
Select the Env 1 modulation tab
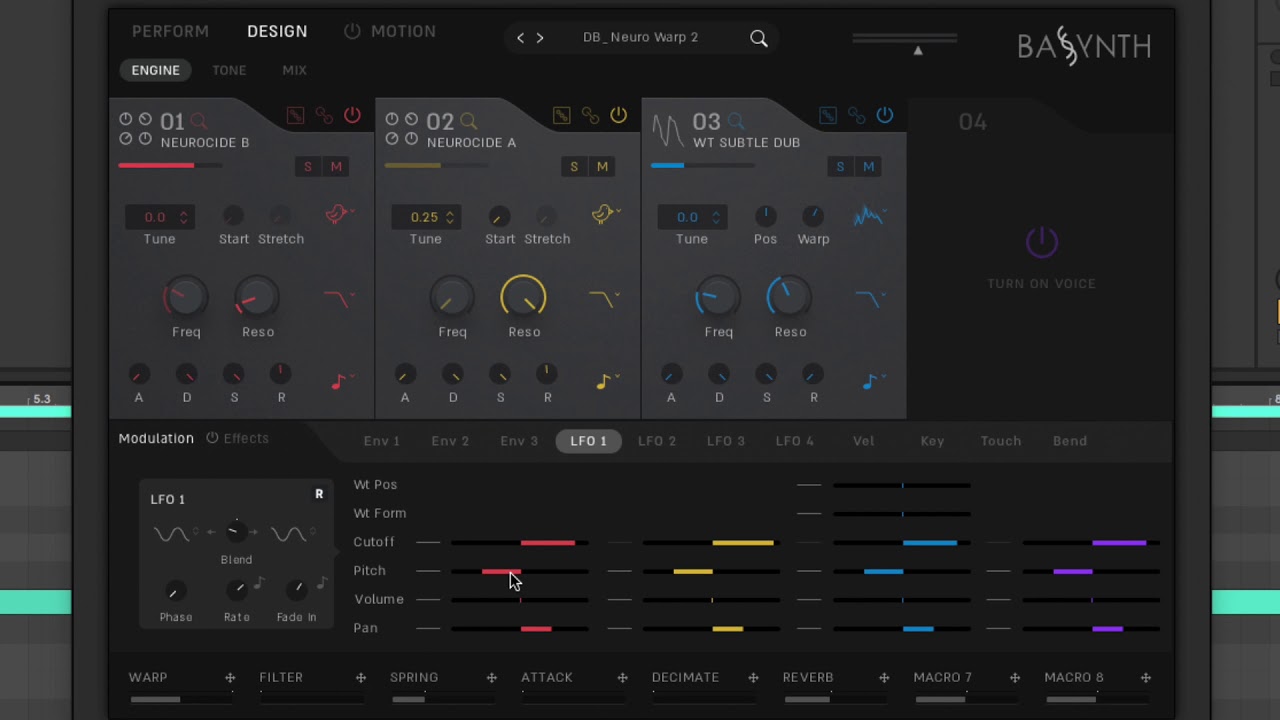tap(382, 441)
